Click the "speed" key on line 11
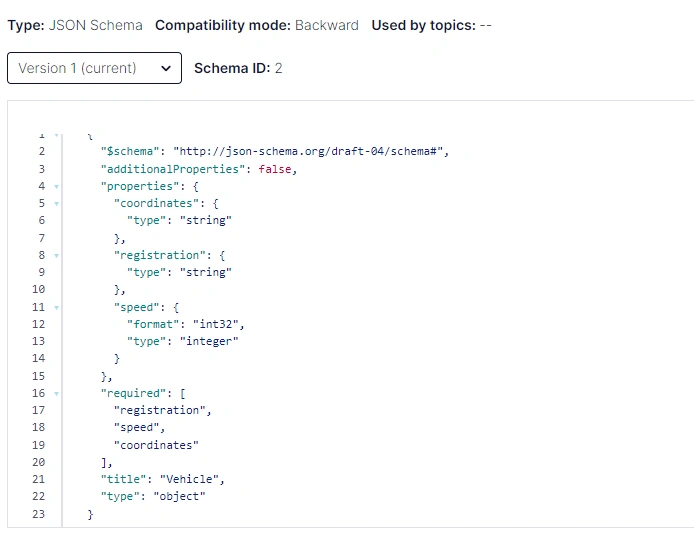 pyautogui.click(x=136, y=307)
